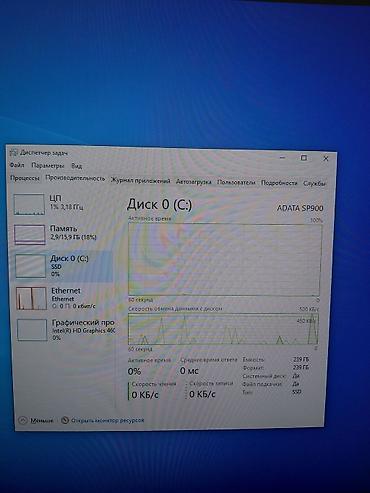The width and height of the screenshot is (370, 493).
Task: Click the Task Manager title bar icon
Action: coord(14,153)
